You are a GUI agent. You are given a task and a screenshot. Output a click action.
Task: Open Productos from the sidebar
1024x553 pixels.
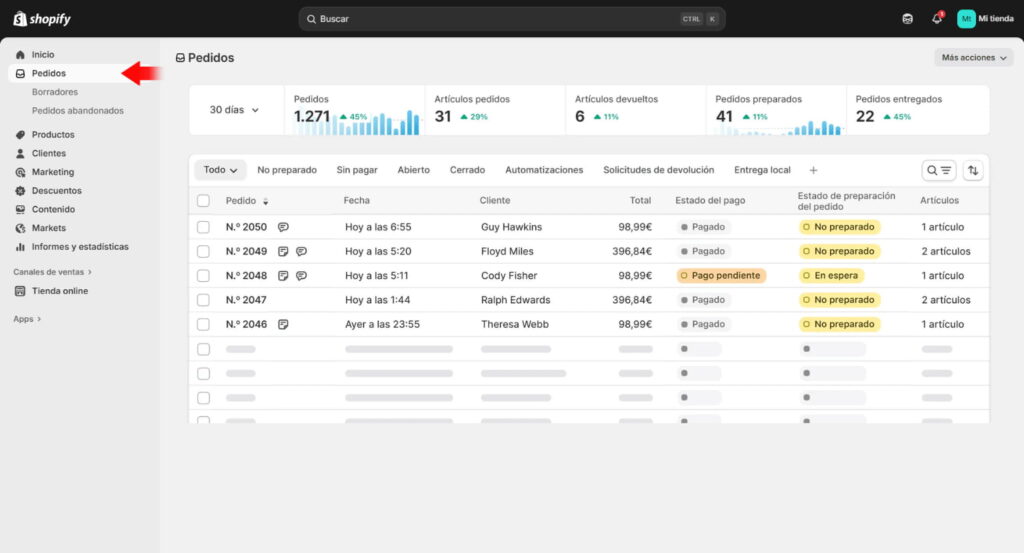(52, 135)
